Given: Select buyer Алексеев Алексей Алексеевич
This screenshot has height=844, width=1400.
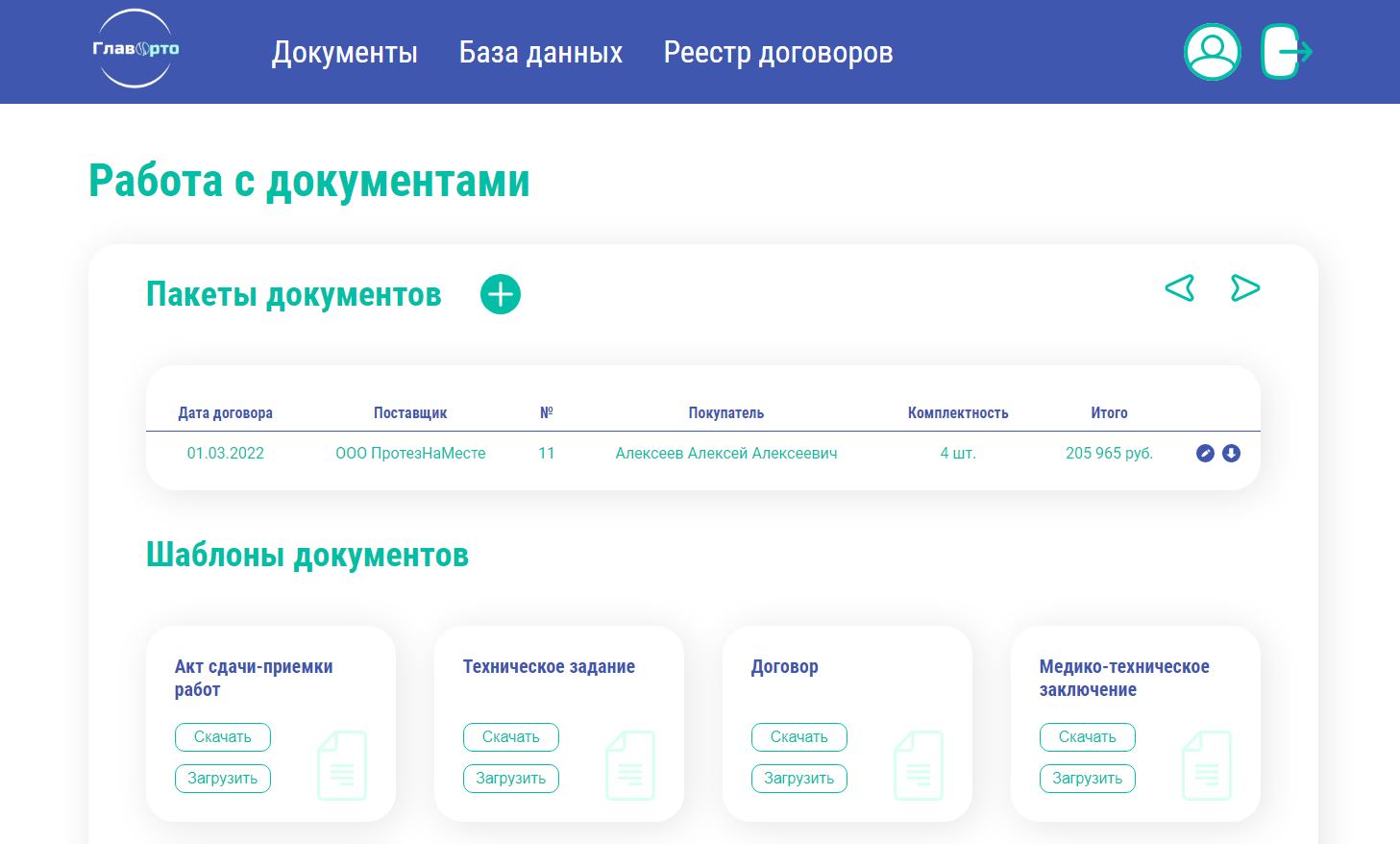Looking at the screenshot, I should tap(726, 454).
